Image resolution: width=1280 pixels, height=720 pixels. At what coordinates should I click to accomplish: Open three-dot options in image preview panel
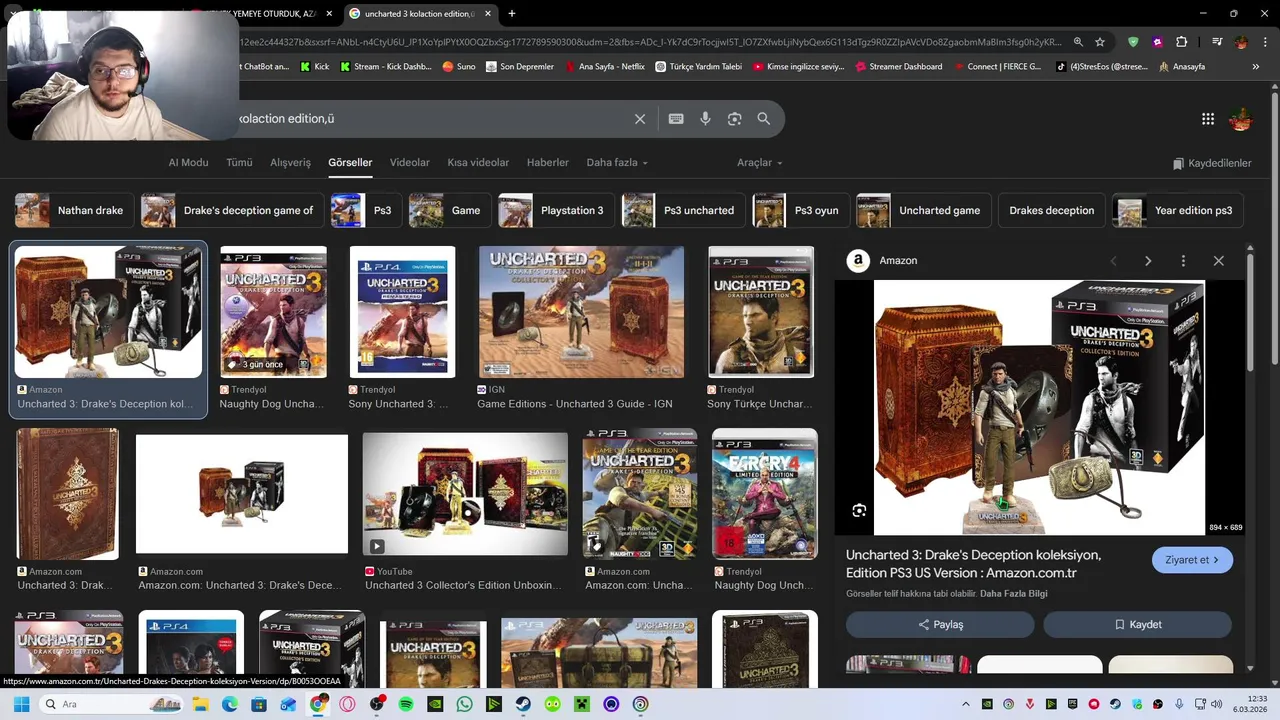pos(1183,261)
